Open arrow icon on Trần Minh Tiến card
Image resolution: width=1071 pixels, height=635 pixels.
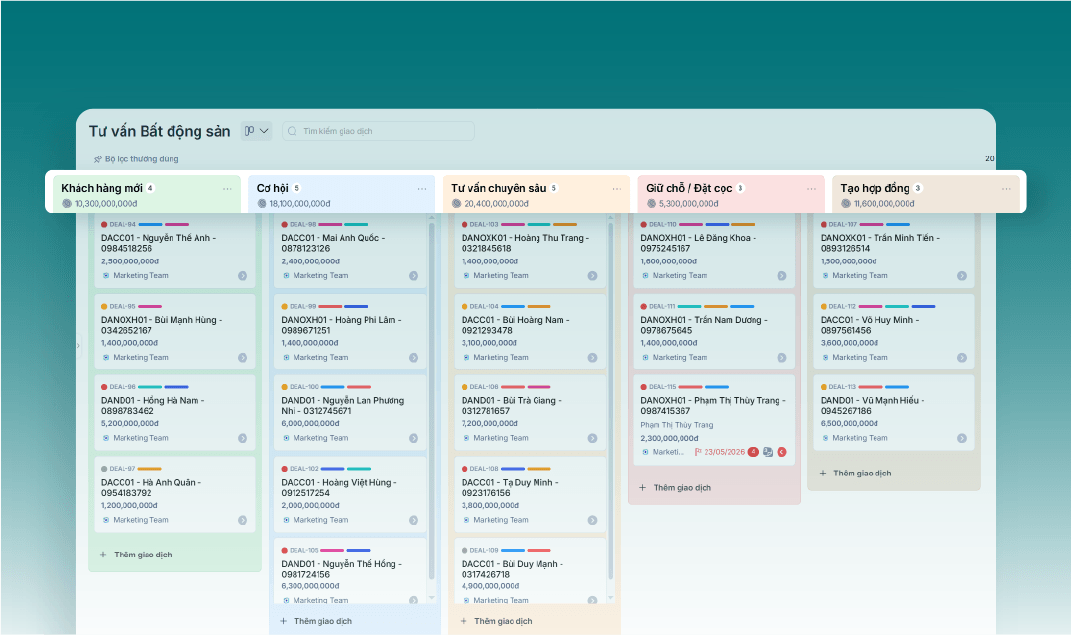(962, 276)
